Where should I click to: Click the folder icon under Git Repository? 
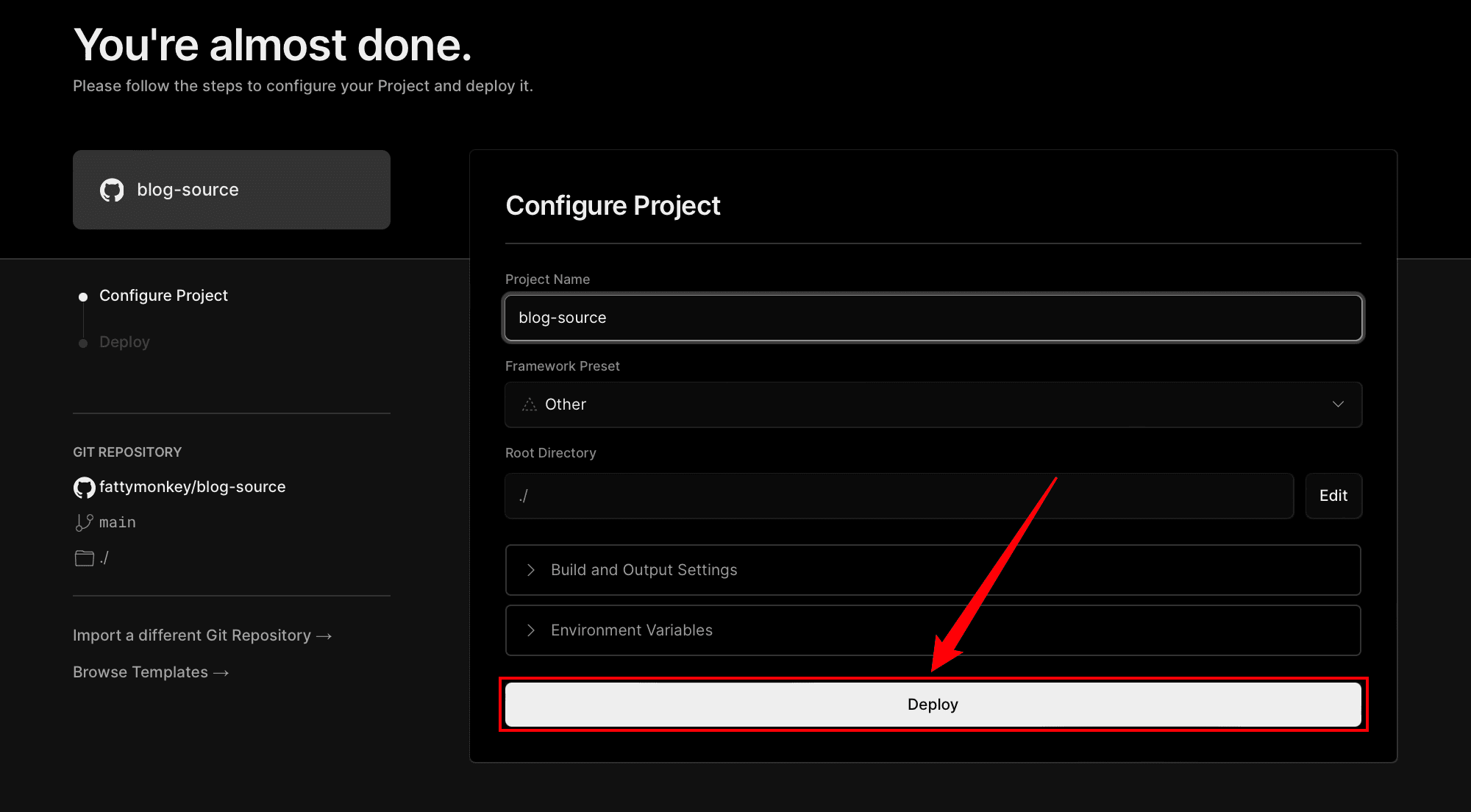(84, 558)
